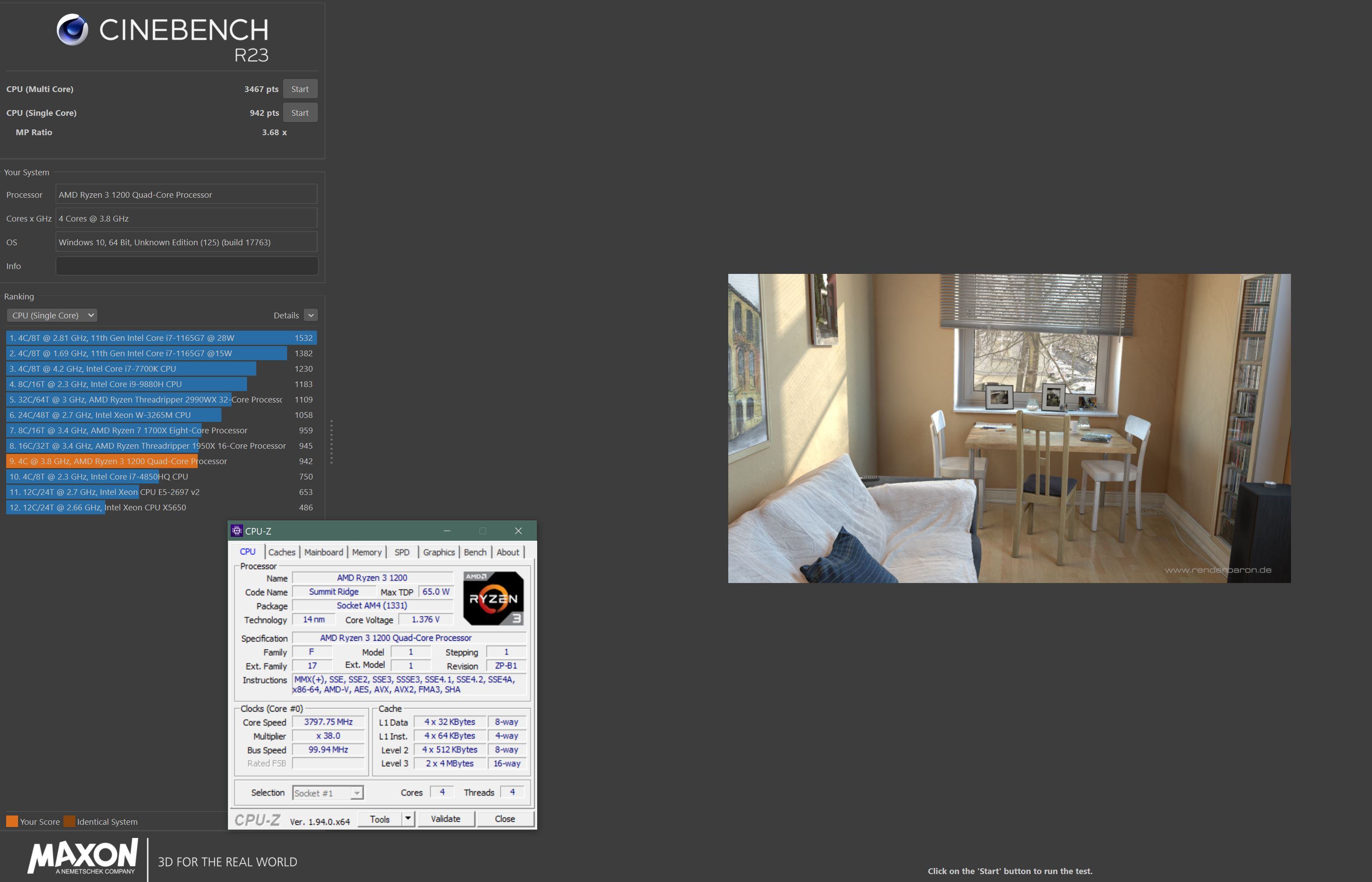Click the CPU-Z title bar app icon
This screenshot has height=882, width=1372.
tap(236, 531)
